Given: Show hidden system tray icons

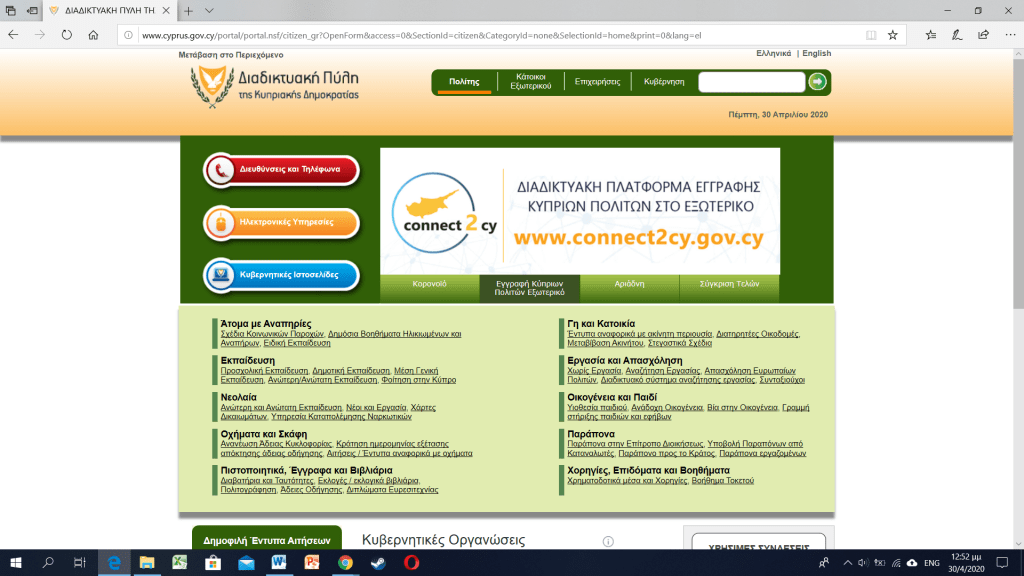Looking at the screenshot, I should [x=848, y=563].
